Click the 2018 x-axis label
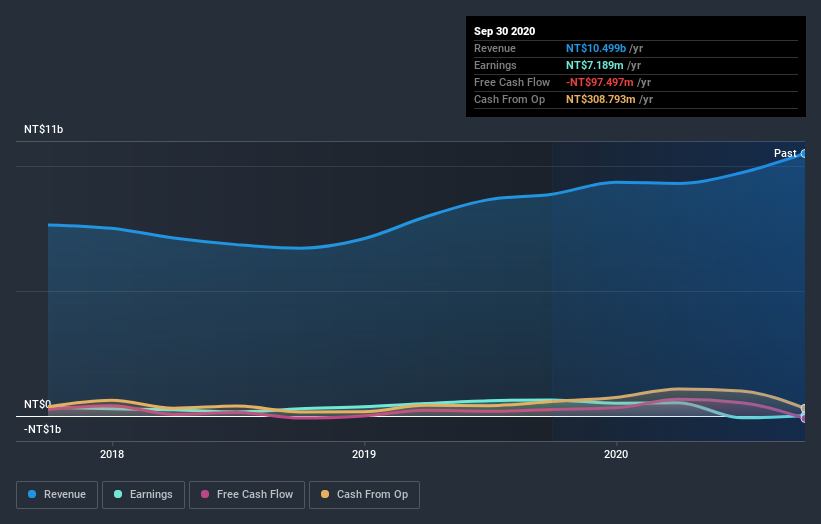Screen dimensions: 821x524 pyautogui.click(x=112, y=454)
